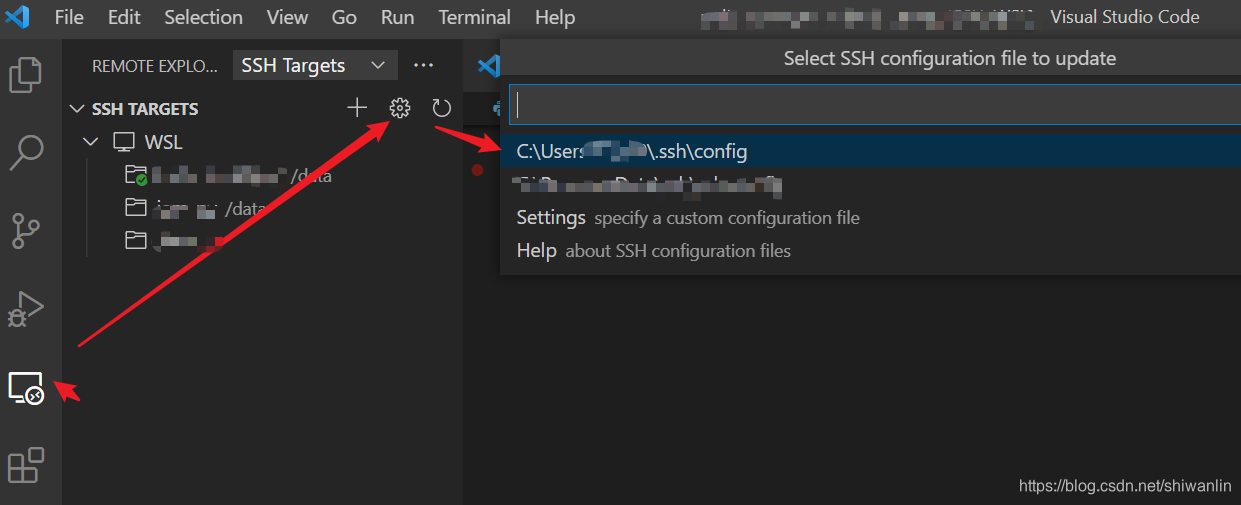Open the File menu

click(x=70, y=17)
